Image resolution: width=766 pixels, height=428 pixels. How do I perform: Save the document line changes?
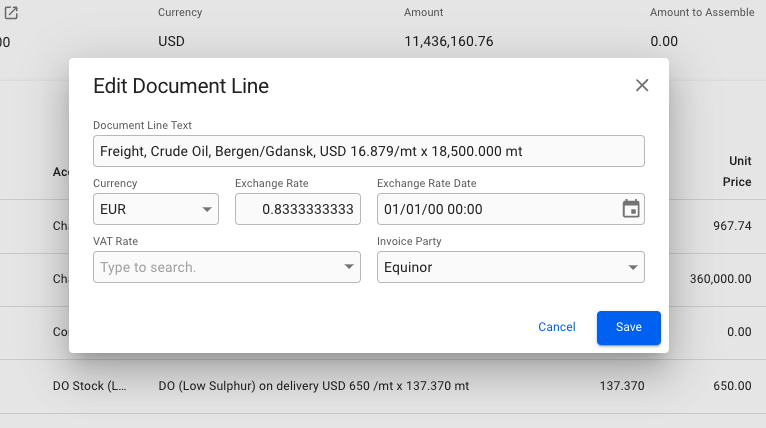[x=628, y=327]
